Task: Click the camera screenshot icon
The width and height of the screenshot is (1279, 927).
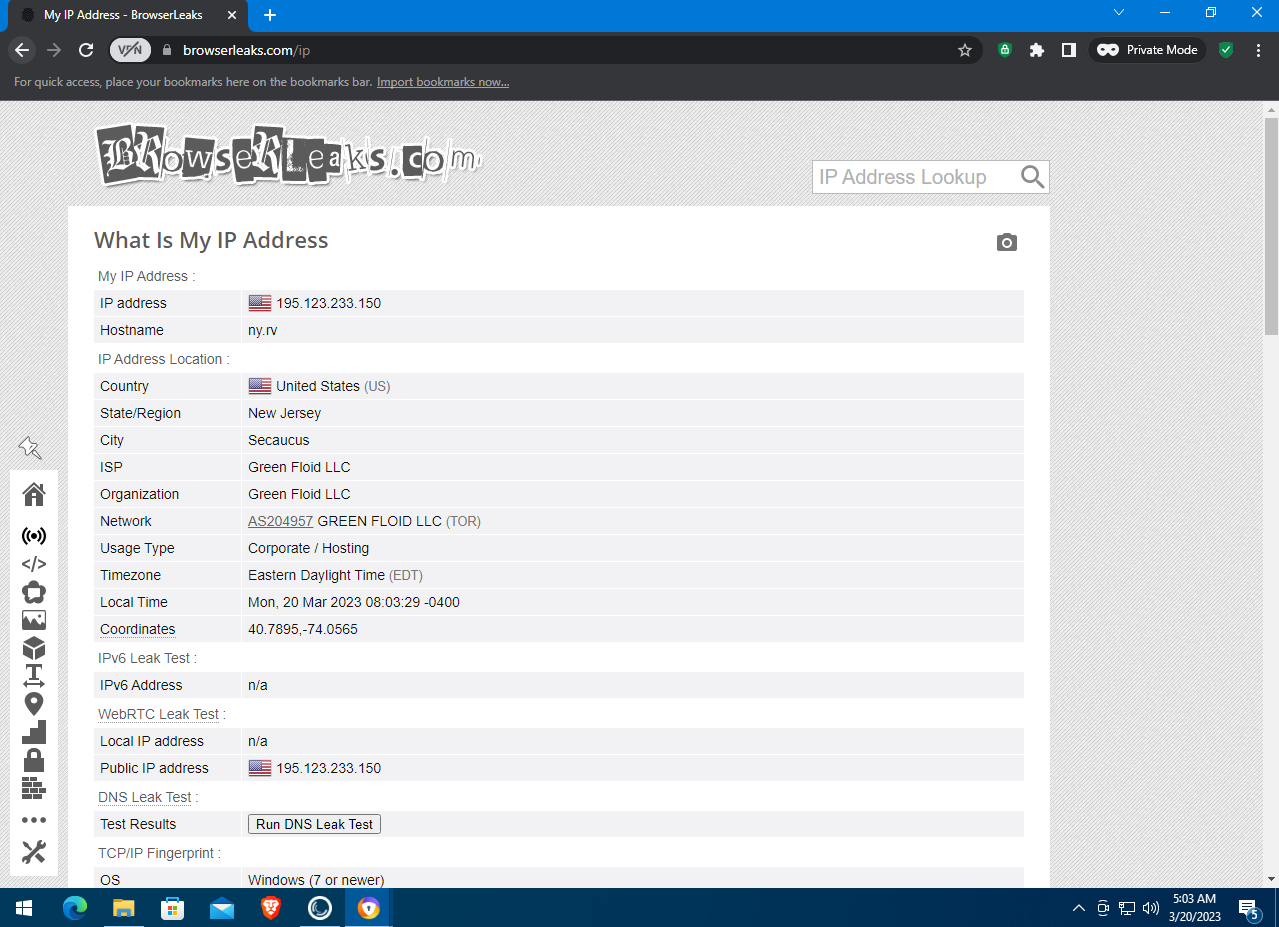Action: pyautogui.click(x=1007, y=243)
